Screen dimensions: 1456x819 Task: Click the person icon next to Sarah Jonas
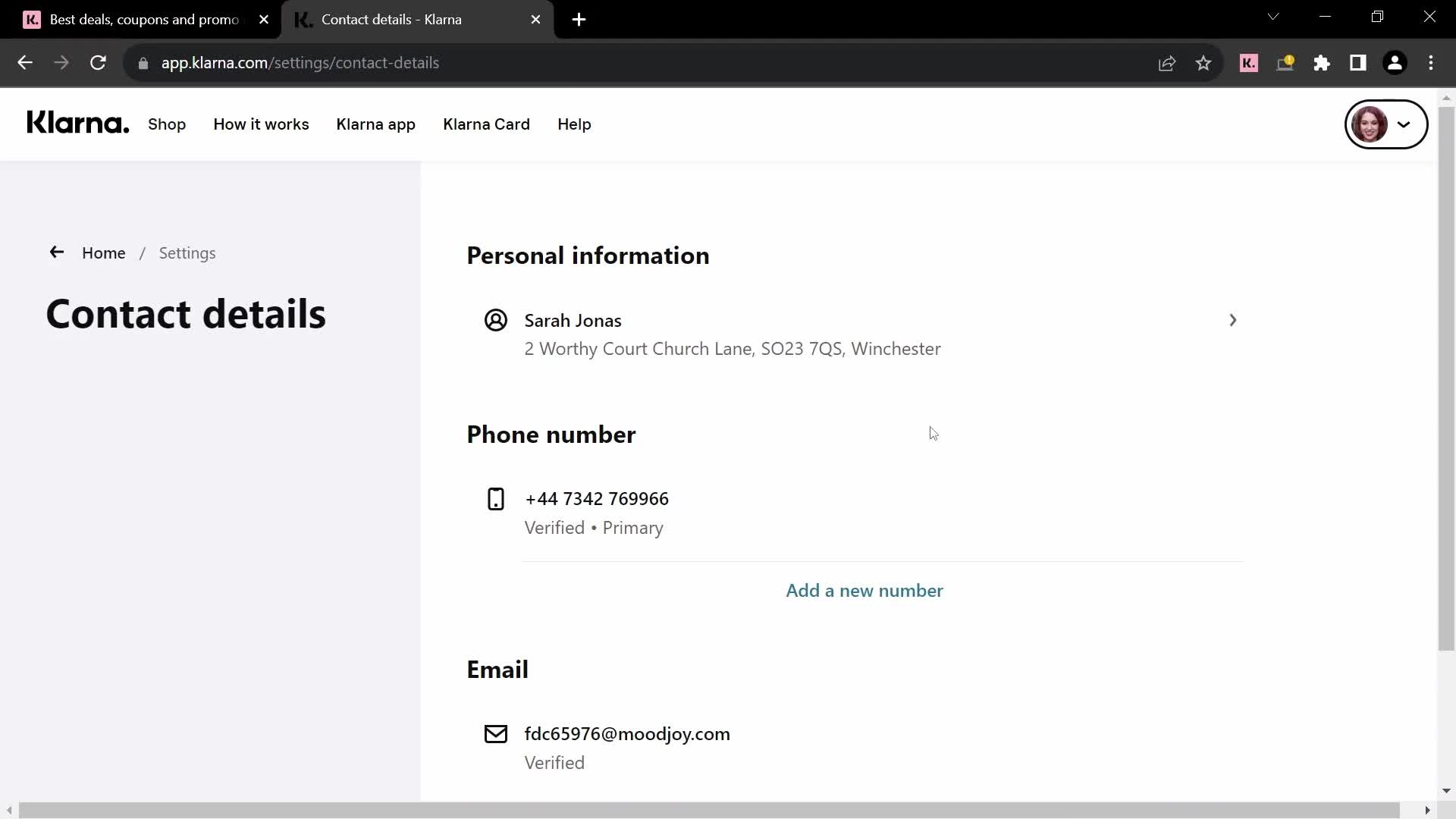[x=496, y=321]
